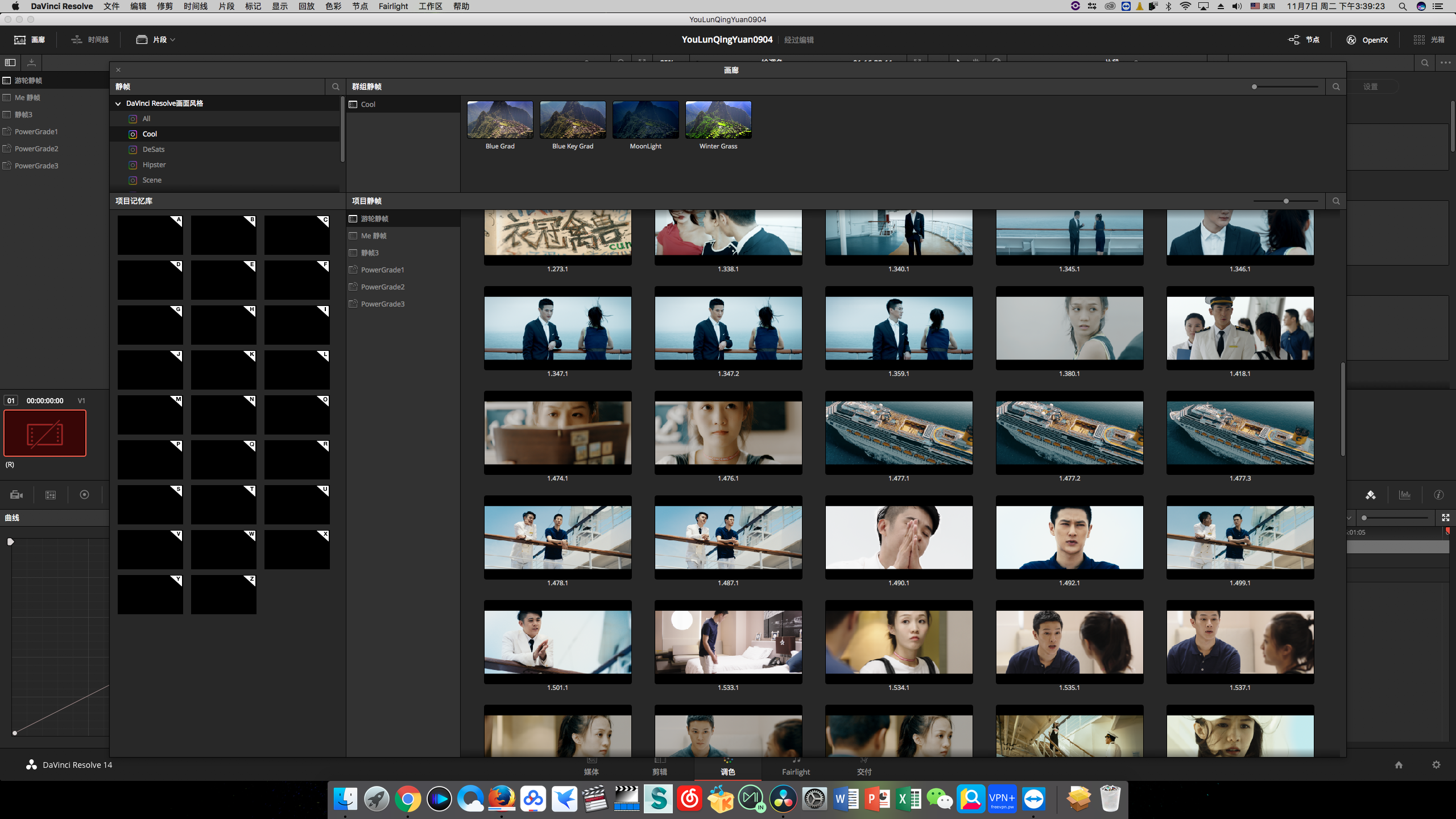Click the search icon in the 项目静帧 header
Image resolution: width=1456 pixels, height=819 pixels.
tap(1335, 201)
